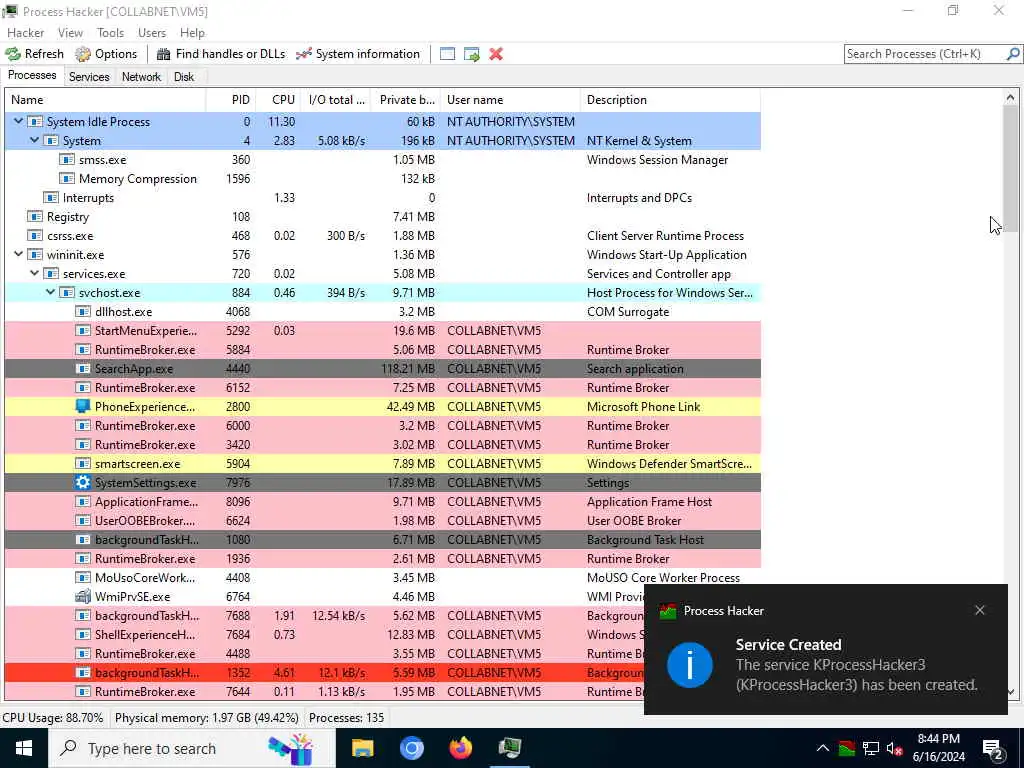Open Firefox from the taskbar
1024x768 pixels.
[x=460, y=748]
